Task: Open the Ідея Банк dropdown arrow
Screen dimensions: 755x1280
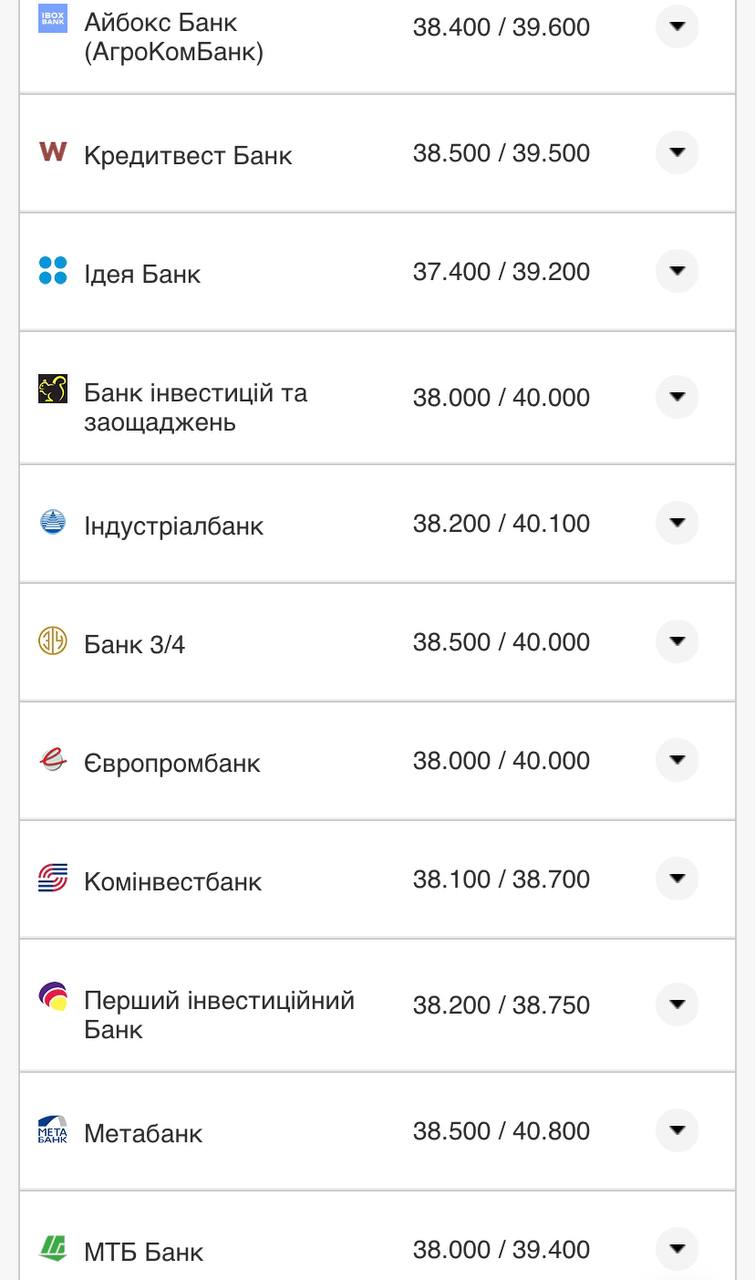Action: point(677,271)
